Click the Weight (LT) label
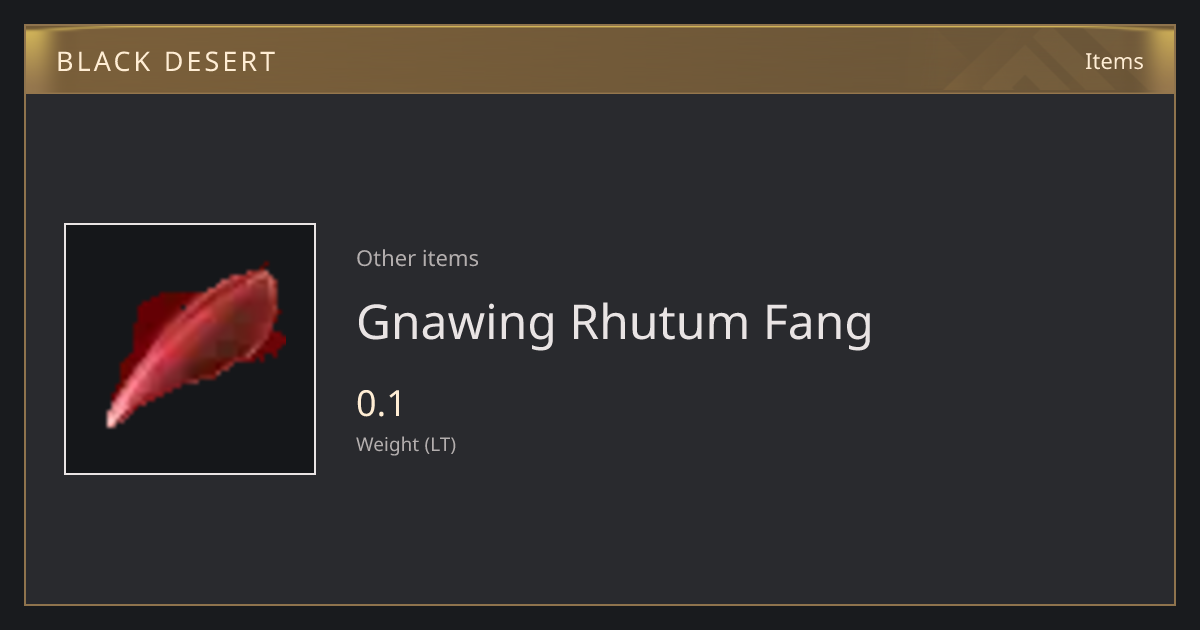This screenshot has height=630, width=1200. coord(406,445)
